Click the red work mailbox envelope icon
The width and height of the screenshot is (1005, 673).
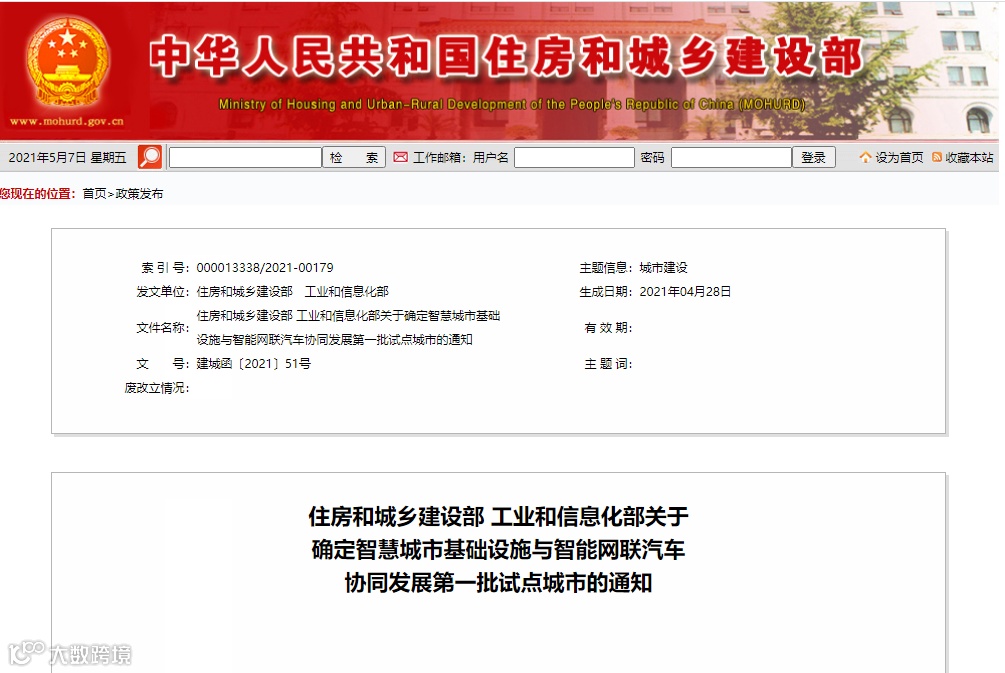[x=401, y=157]
